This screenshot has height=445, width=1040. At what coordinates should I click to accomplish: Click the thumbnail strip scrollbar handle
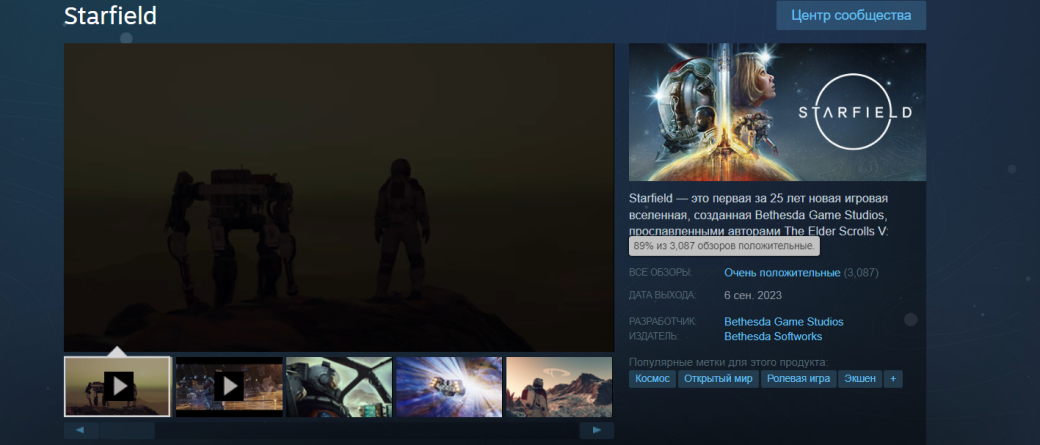[127, 430]
